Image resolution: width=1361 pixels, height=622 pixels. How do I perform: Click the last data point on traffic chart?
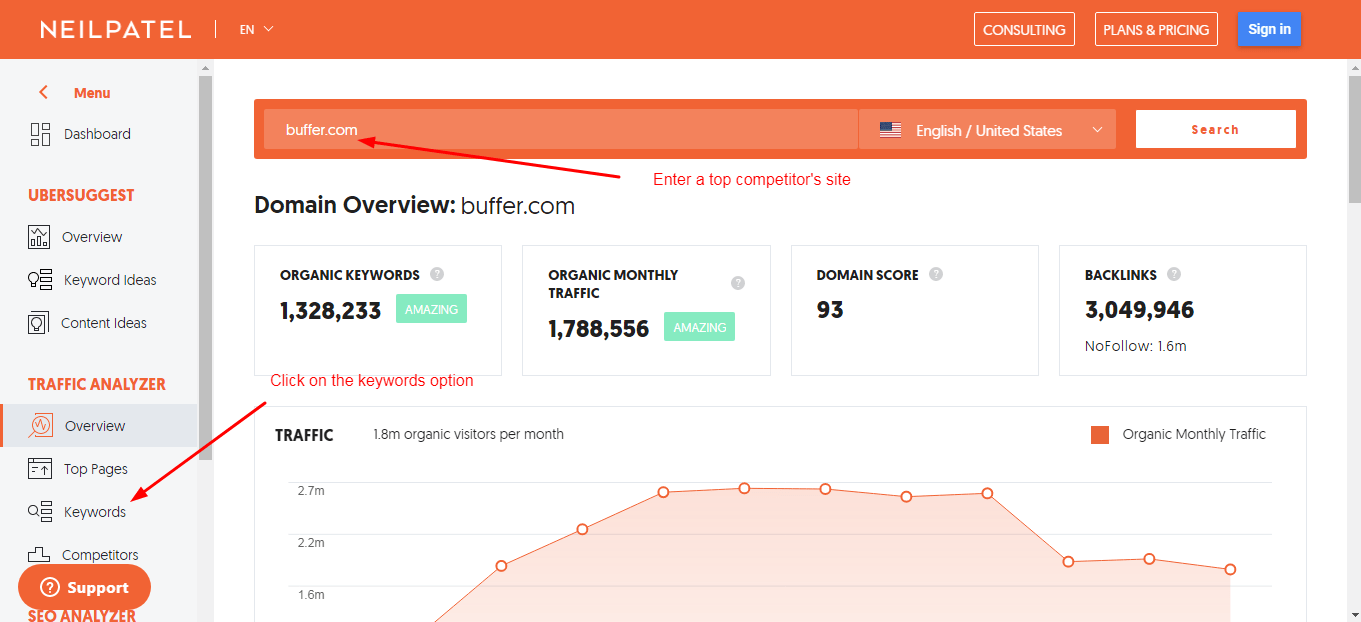coord(1230,569)
